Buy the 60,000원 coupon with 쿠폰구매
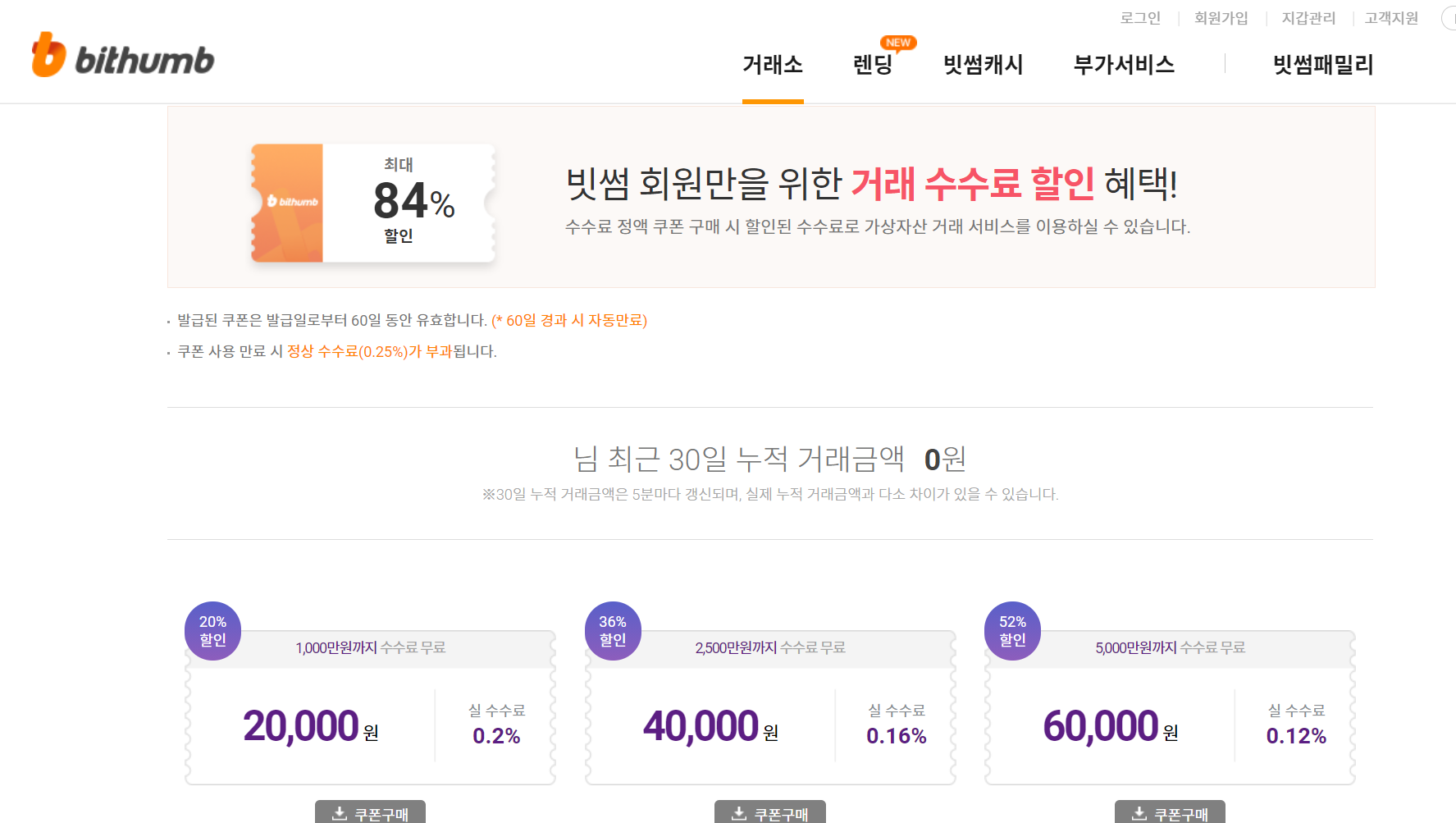 click(x=1170, y=812)
